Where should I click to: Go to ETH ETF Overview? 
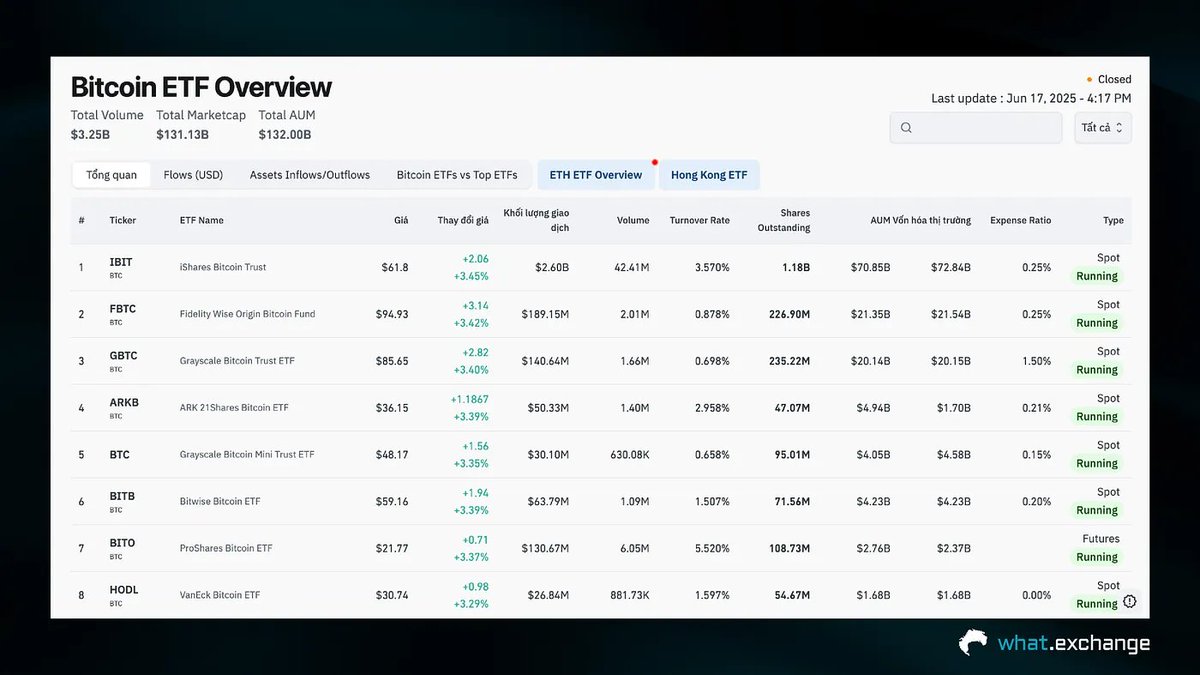tap(596, 175)
